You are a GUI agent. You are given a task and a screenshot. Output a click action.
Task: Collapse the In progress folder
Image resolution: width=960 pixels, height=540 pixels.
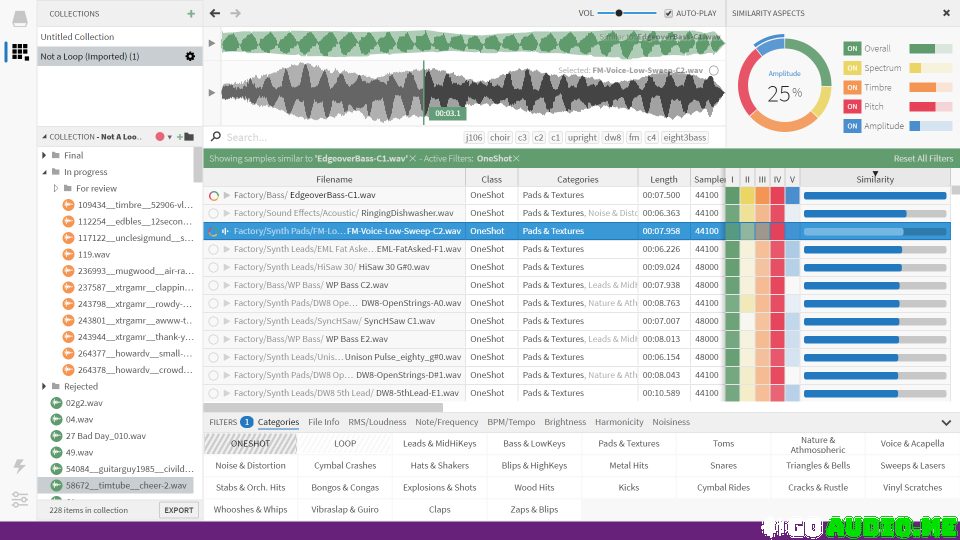click(45, 172)
